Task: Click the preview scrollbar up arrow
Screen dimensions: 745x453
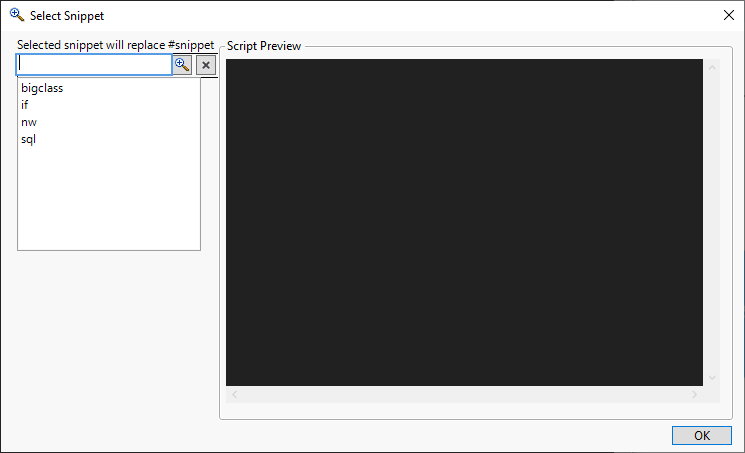Action: [x=712, y=67]
